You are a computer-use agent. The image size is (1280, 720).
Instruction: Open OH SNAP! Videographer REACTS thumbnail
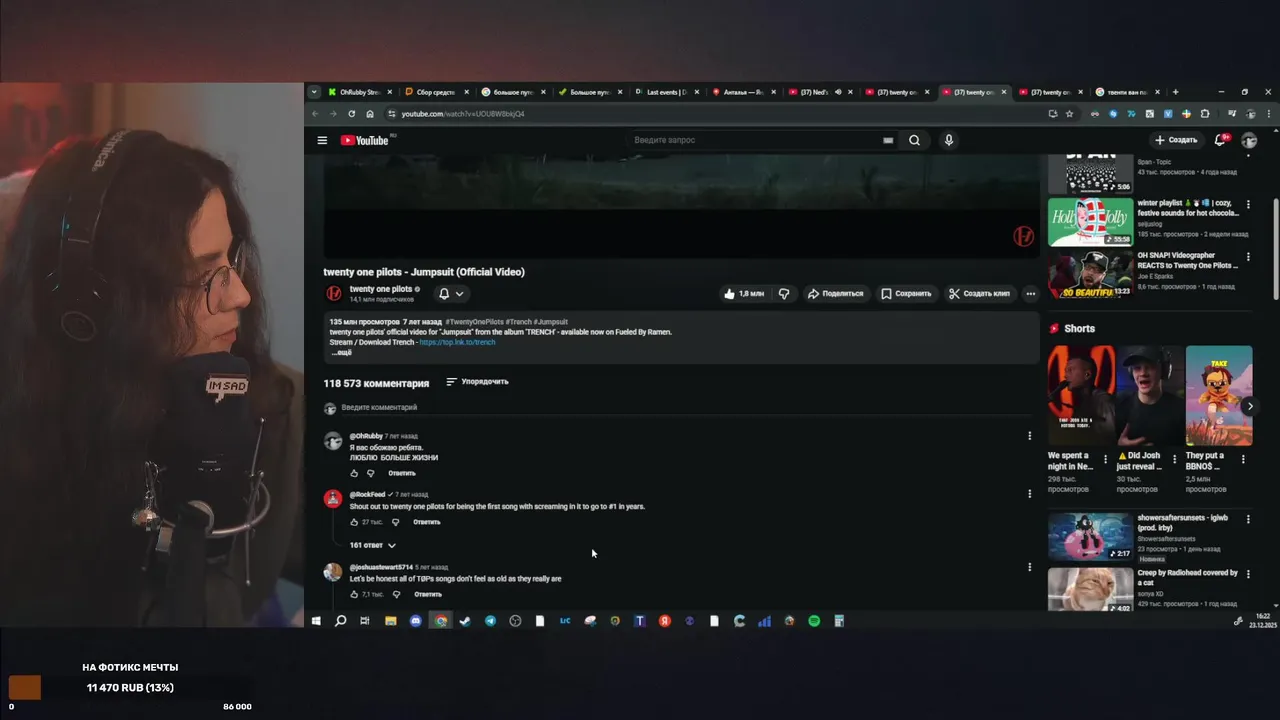click(x=1090, y=274)
